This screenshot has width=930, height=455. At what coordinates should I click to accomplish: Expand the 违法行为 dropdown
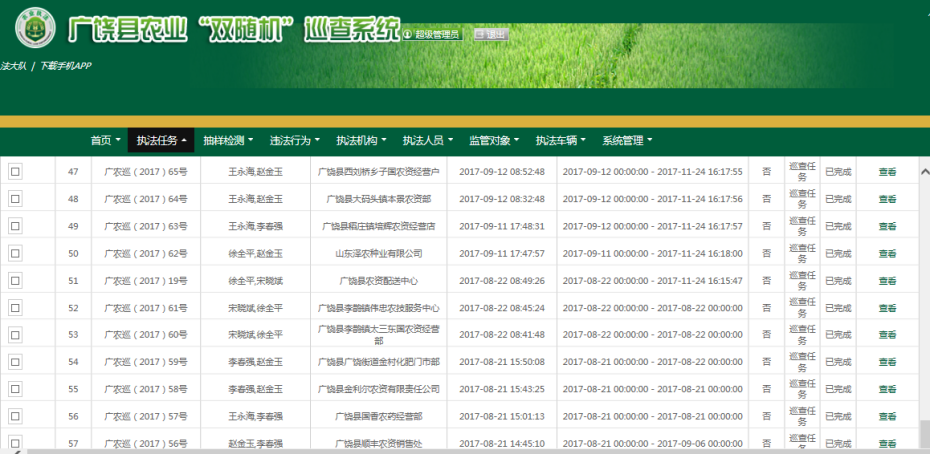pyautogui.click(x=295, y=141)
